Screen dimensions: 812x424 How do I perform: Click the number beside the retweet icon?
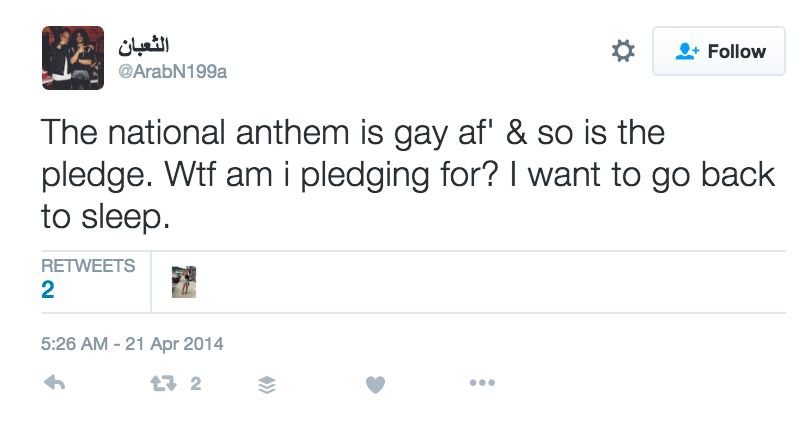point(196,383)
